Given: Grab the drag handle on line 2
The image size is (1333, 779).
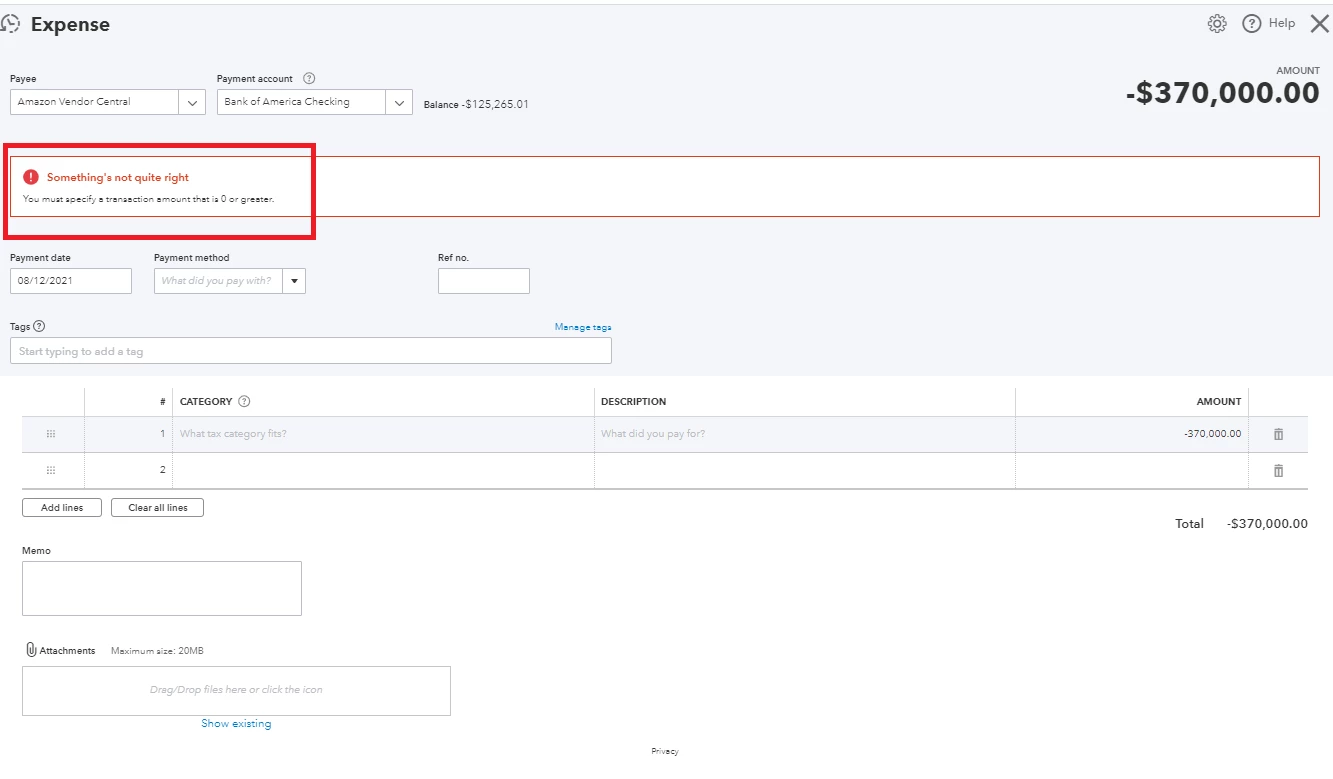Looking at the screenshot, I should pos(51,470).
